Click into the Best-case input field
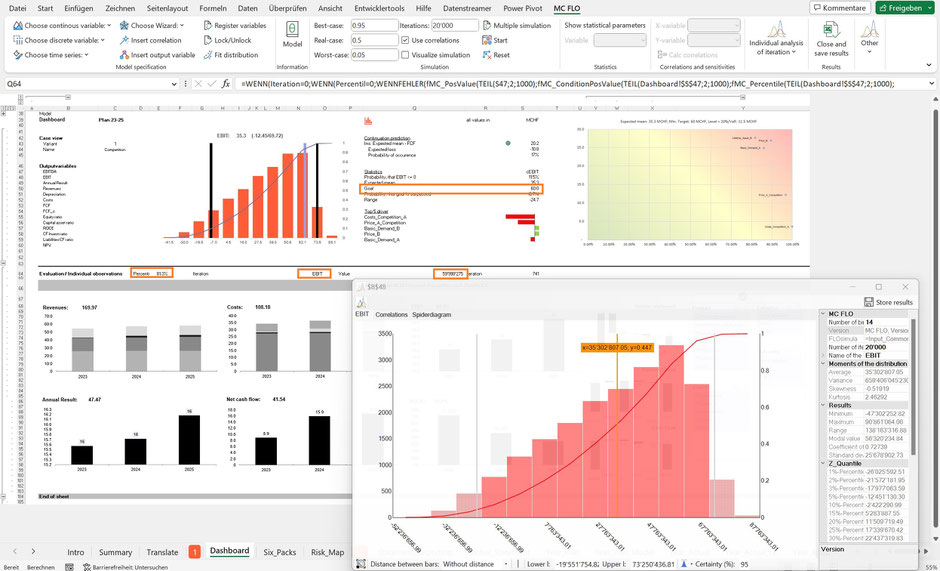The height and width of the screenshot is (571, 940). pos(373,25)
